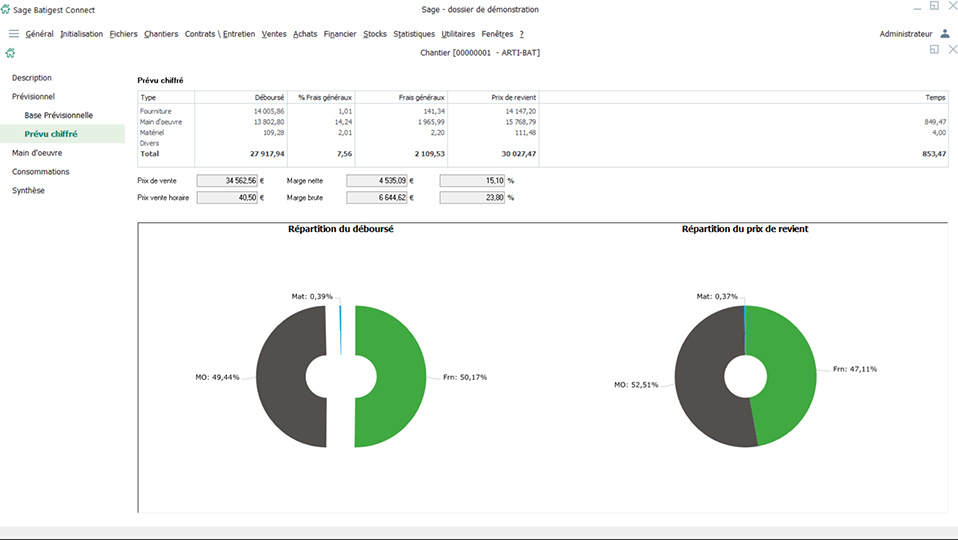Image resolution: width=958 pixels, height=540 pixels.
Task: Click the total prix de revient 30 027,47
Action: click(519, 154)
